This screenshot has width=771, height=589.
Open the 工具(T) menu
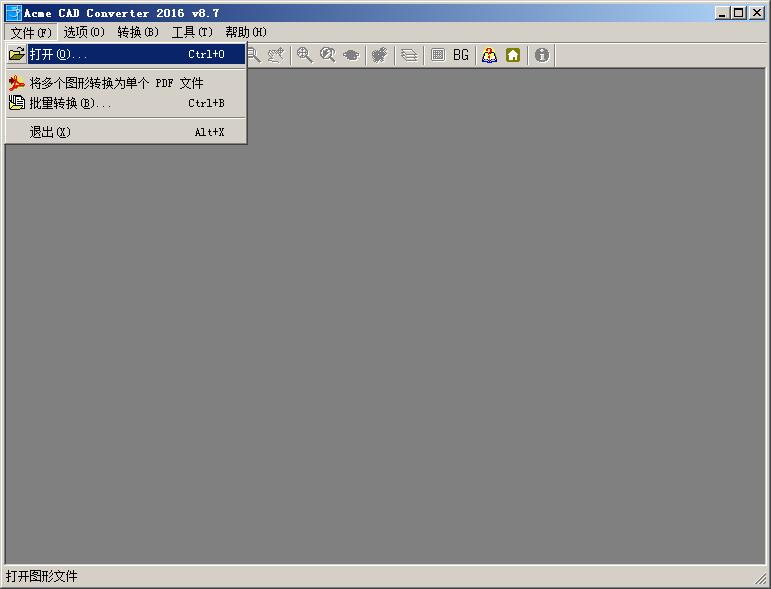[x=192, y=32]
